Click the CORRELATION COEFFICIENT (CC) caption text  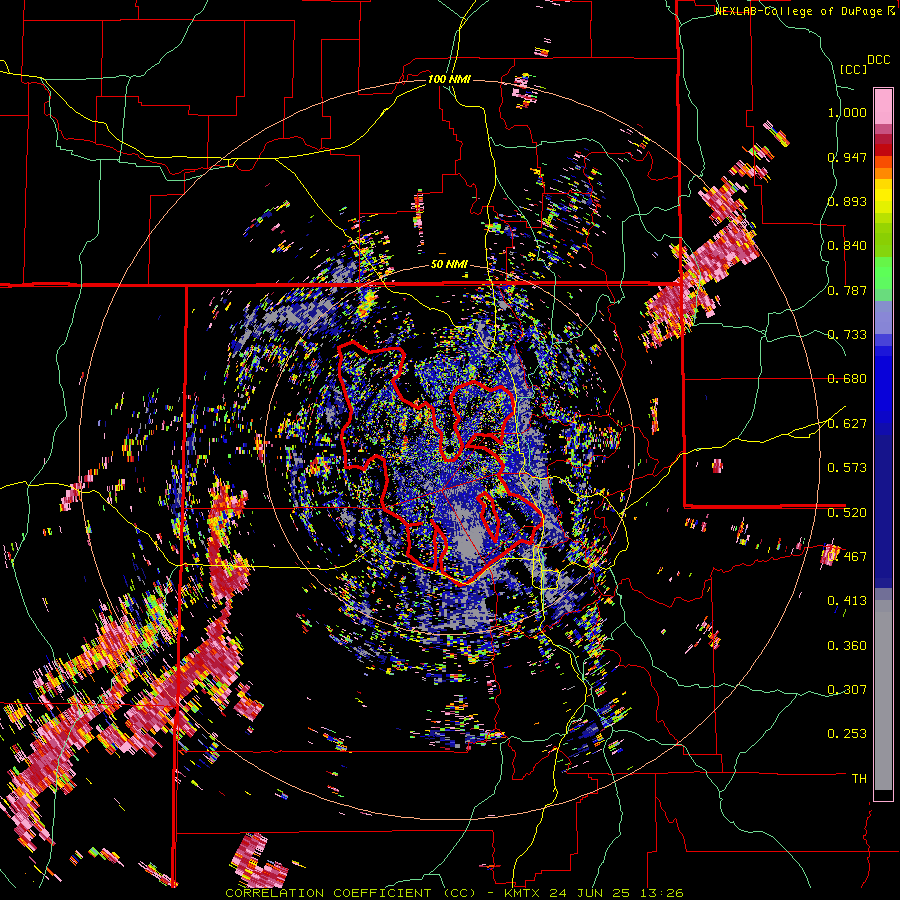[x=351, y=893]
